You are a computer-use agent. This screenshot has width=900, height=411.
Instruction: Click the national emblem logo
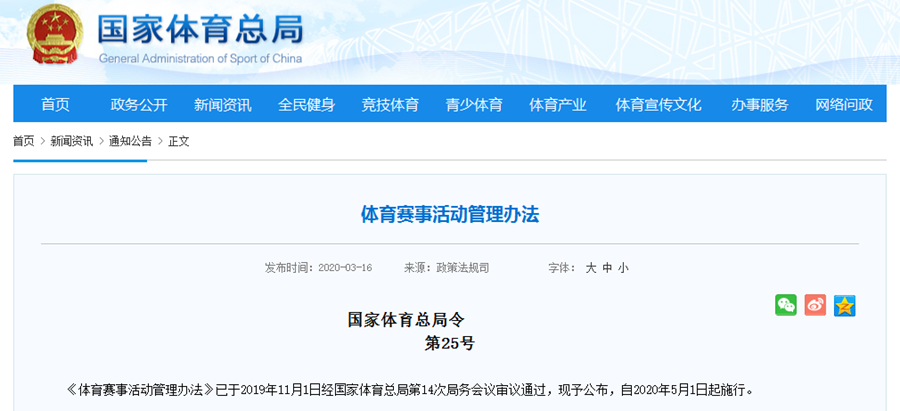[55, 33]
